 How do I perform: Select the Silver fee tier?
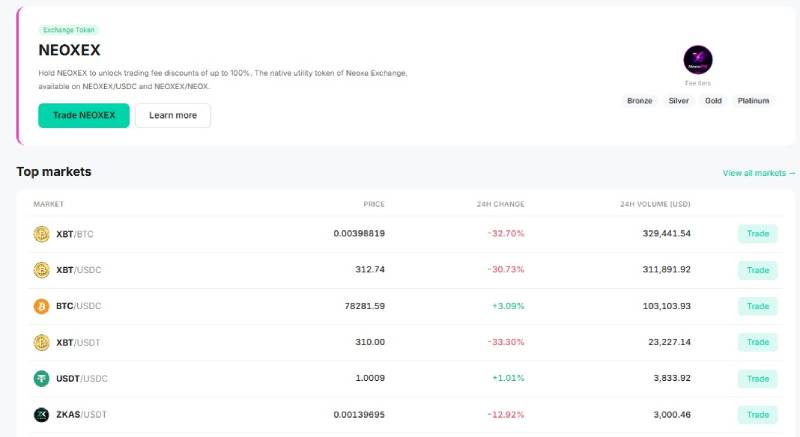tap(679, 101)
